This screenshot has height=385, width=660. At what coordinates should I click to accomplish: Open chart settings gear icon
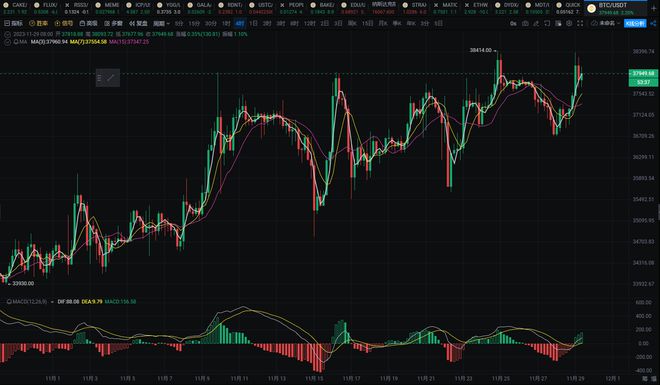(569, 24)
